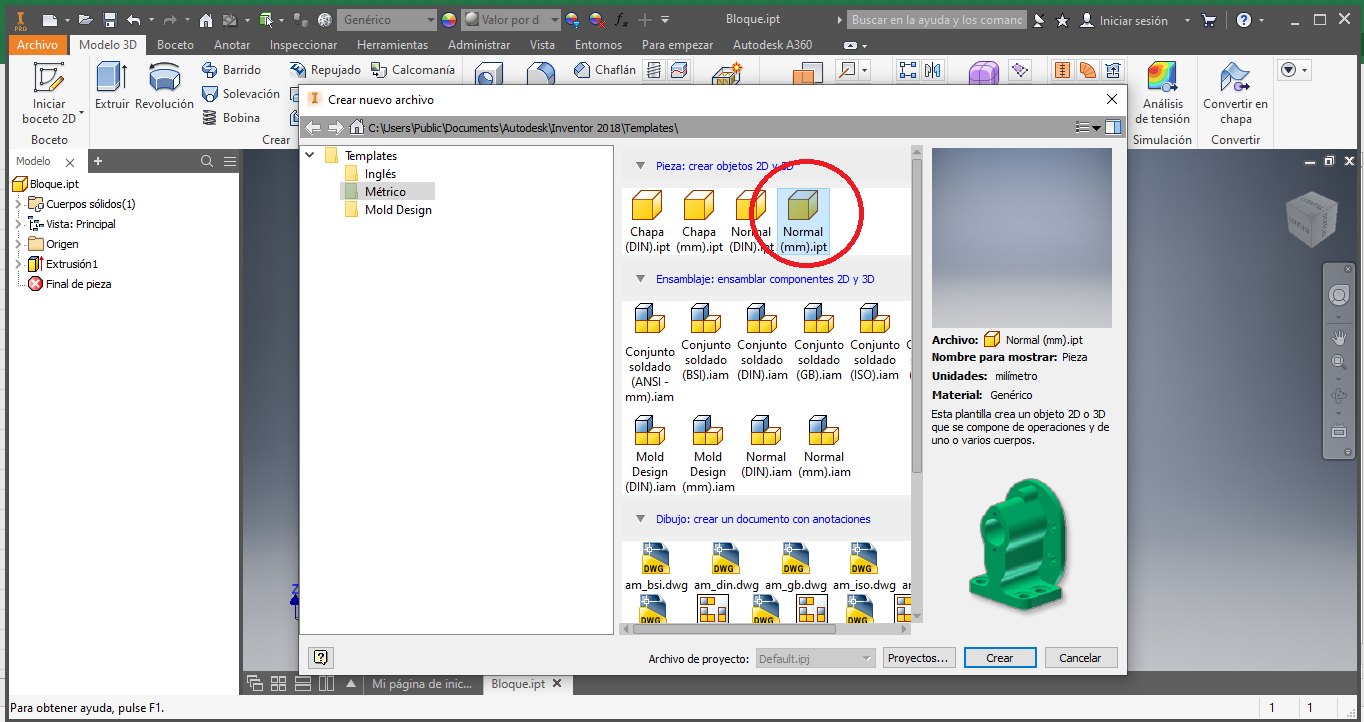Screen dimensions: 1364x722
Task: Expand the Extrusión1 node in the browser
Action: (x=18, y=264)
